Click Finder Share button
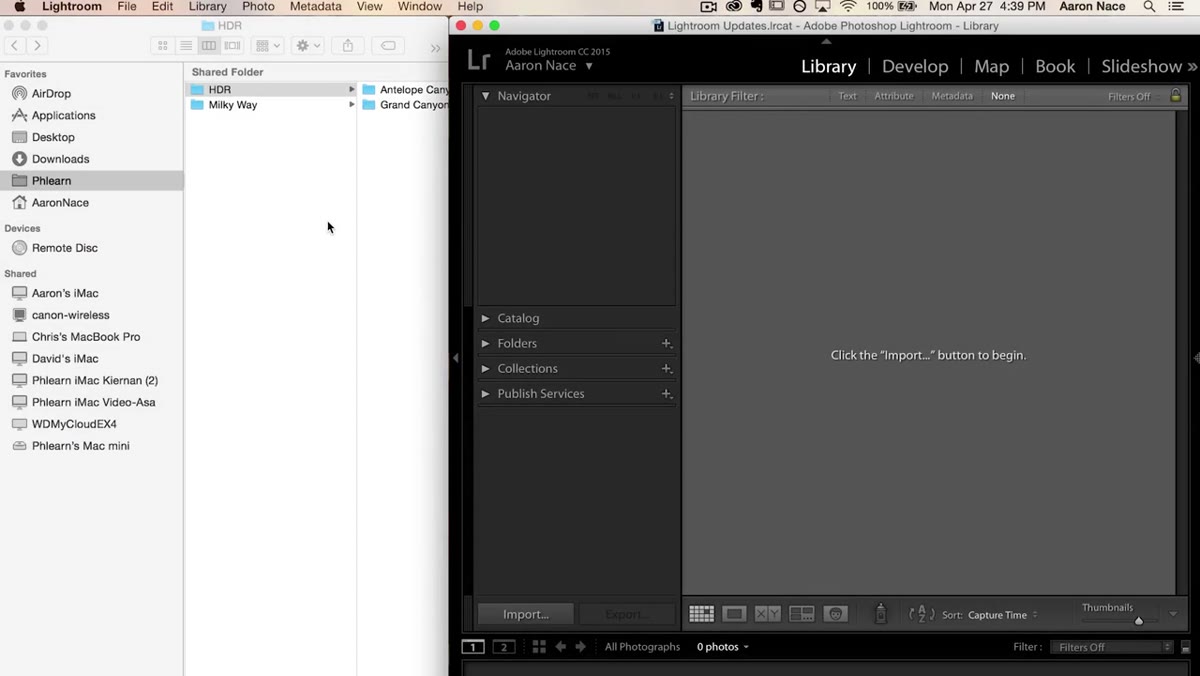 [x=348, y=46]
